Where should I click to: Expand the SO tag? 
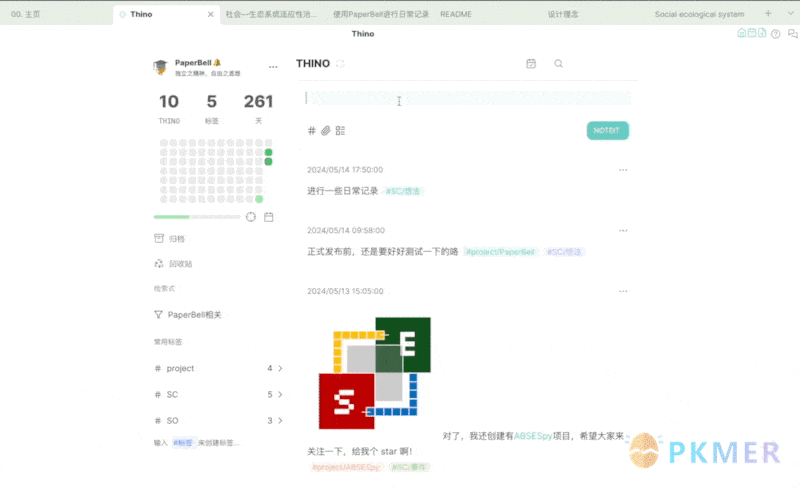coord(280,421)
